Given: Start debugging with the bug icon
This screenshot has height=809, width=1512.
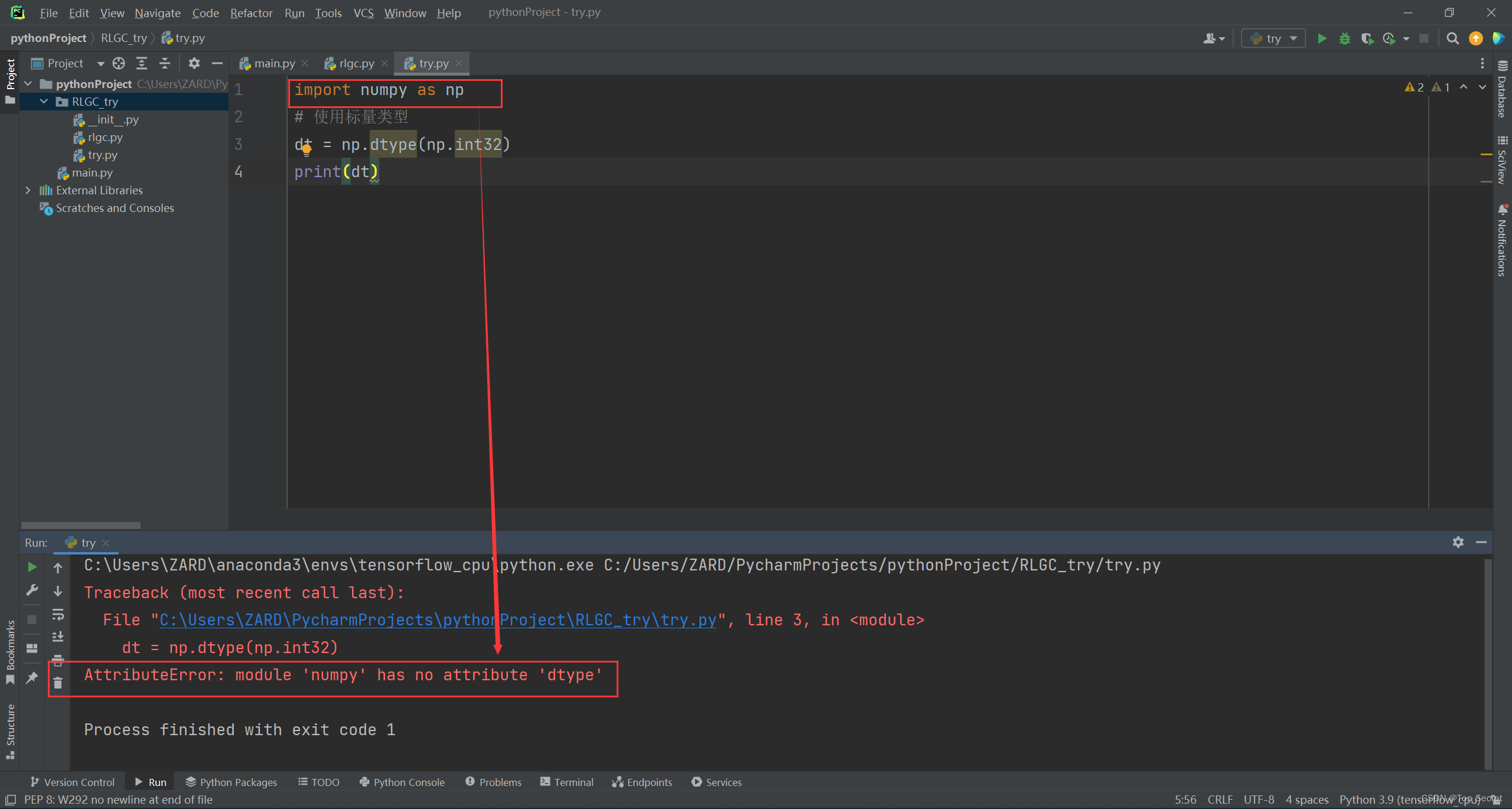Looking at the screenshot, I should click(x=1345, y=38).
